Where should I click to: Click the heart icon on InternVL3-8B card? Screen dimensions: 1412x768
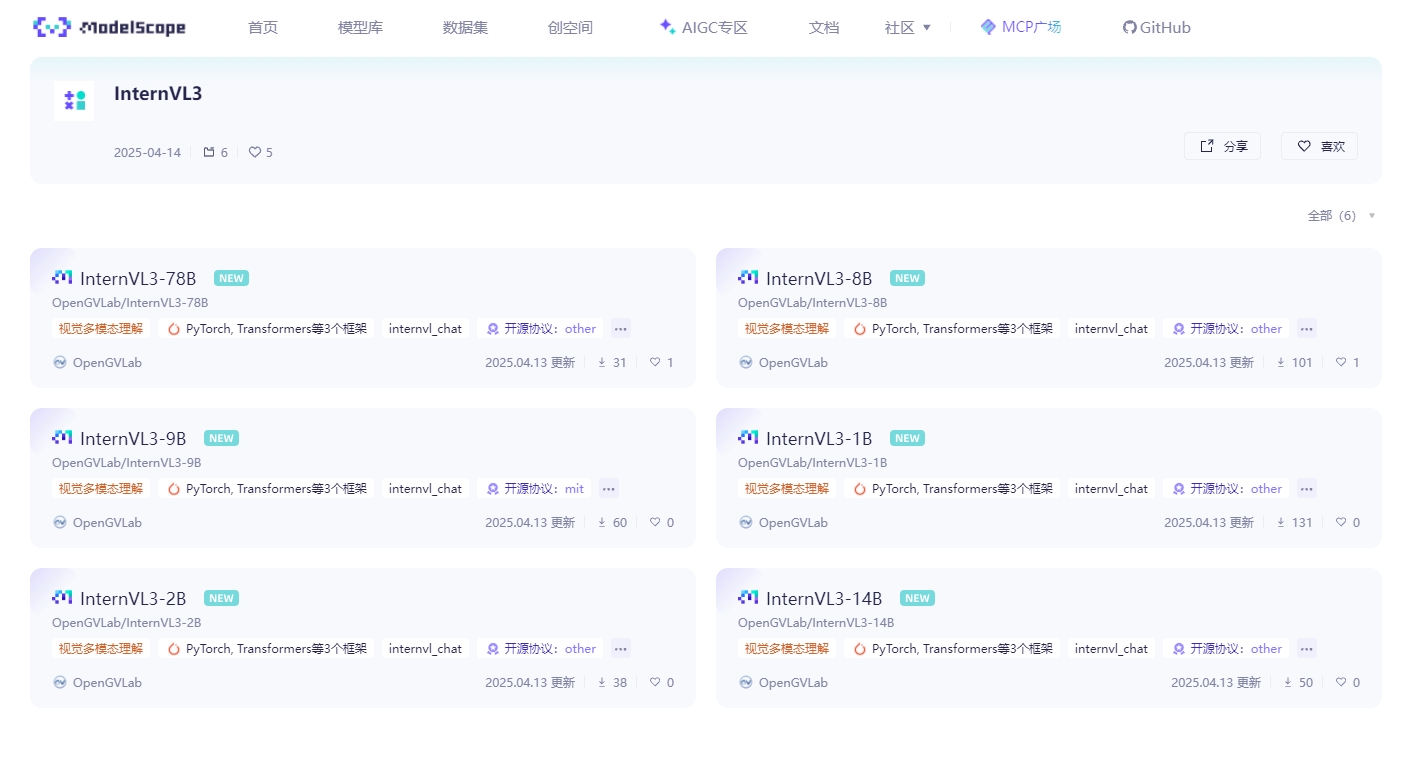[1341, 362]
